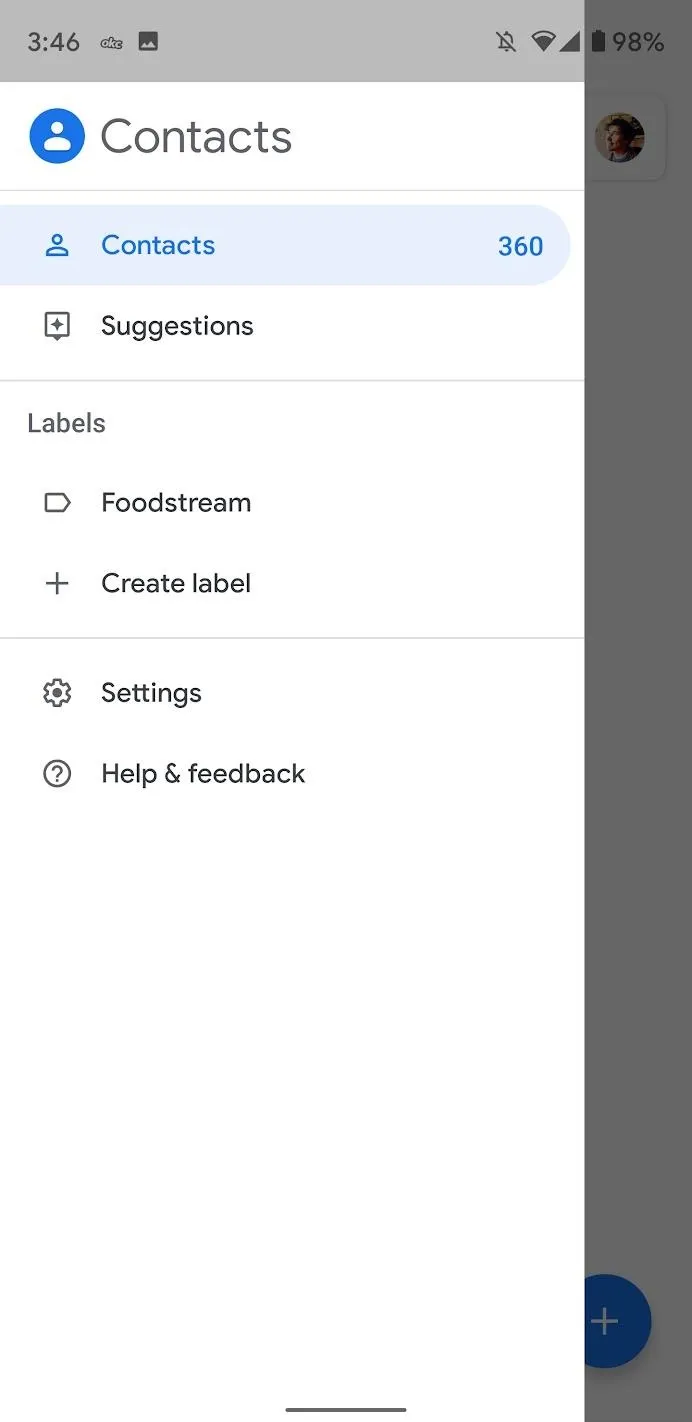This screenshot has width=692, height=1422.
Task: Tap the dimmed area to close drawer
Action: click(x=638, y=700)
